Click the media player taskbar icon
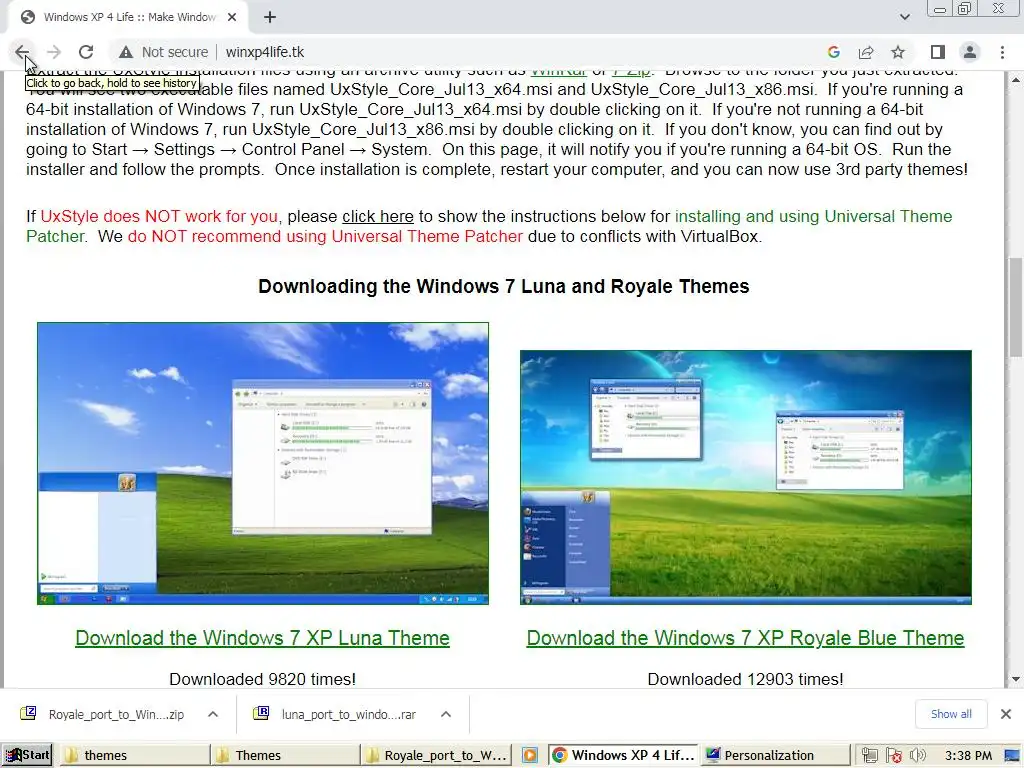Screen dimensions: 1024x768 (530, 756)
